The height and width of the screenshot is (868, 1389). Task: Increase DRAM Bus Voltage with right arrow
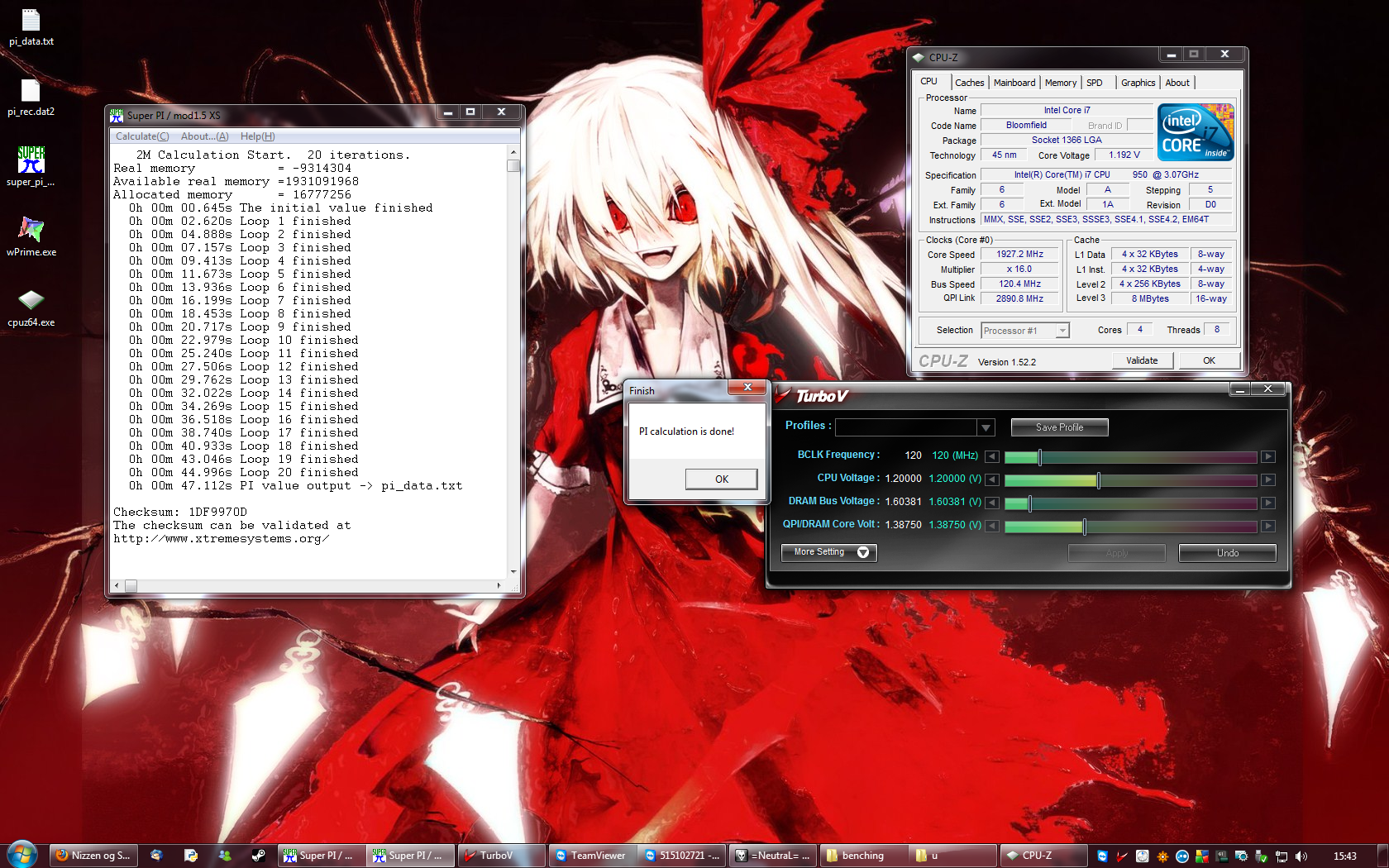coord(1267,503)
